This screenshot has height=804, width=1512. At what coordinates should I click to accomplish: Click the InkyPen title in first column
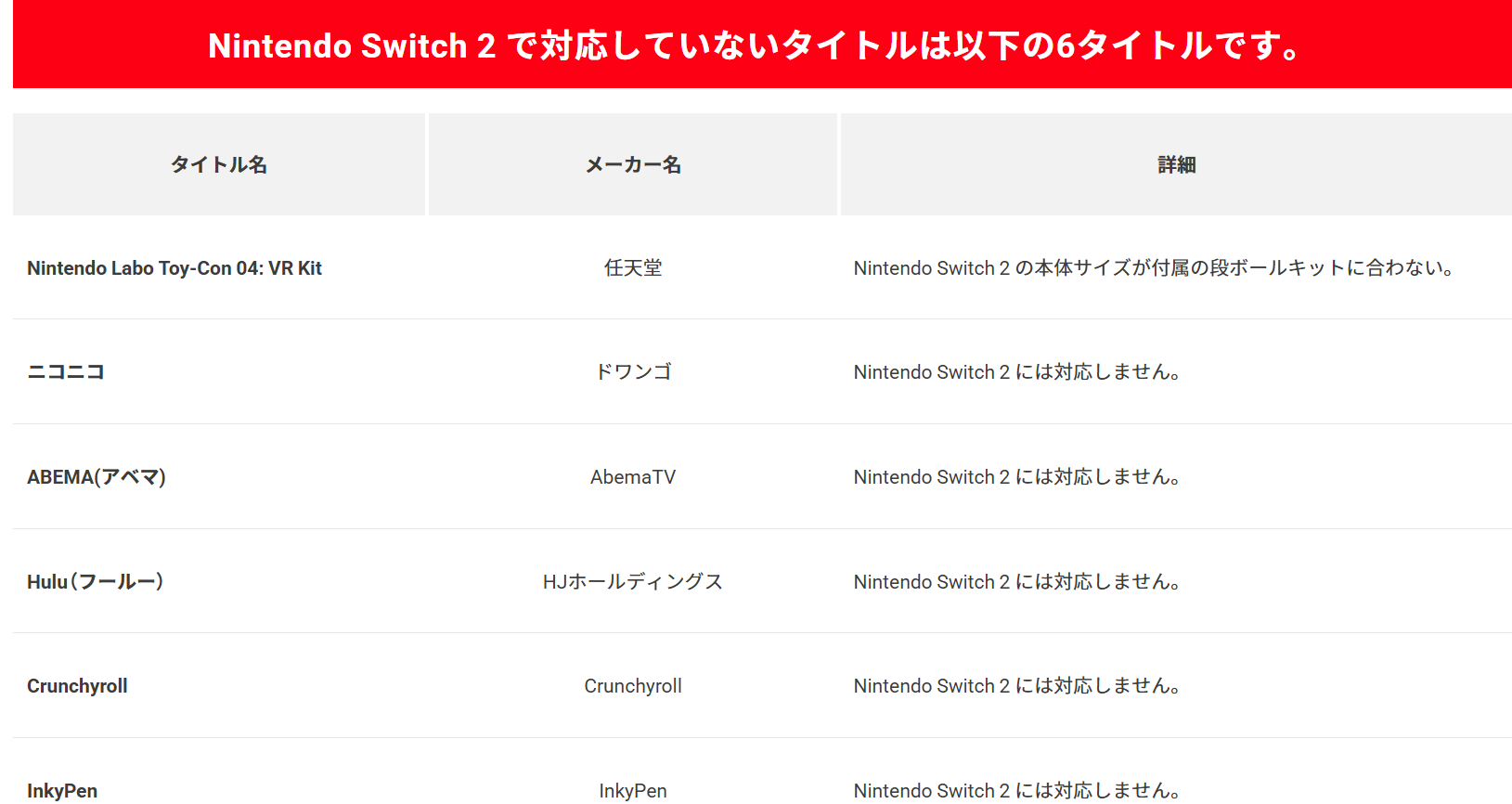coord(62,791)
